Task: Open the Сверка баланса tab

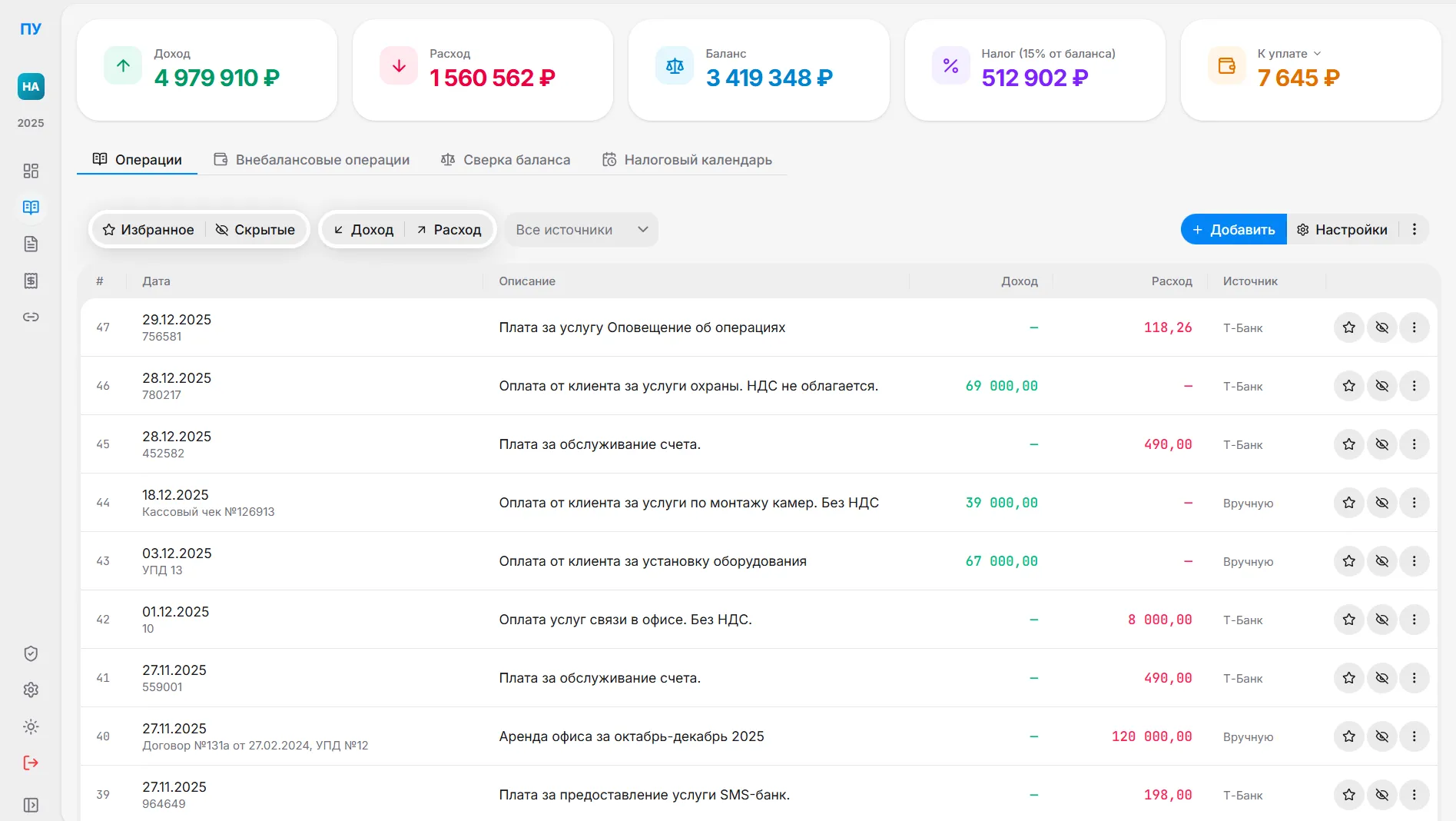Action: pyautogui.click(x=506, y=160)
